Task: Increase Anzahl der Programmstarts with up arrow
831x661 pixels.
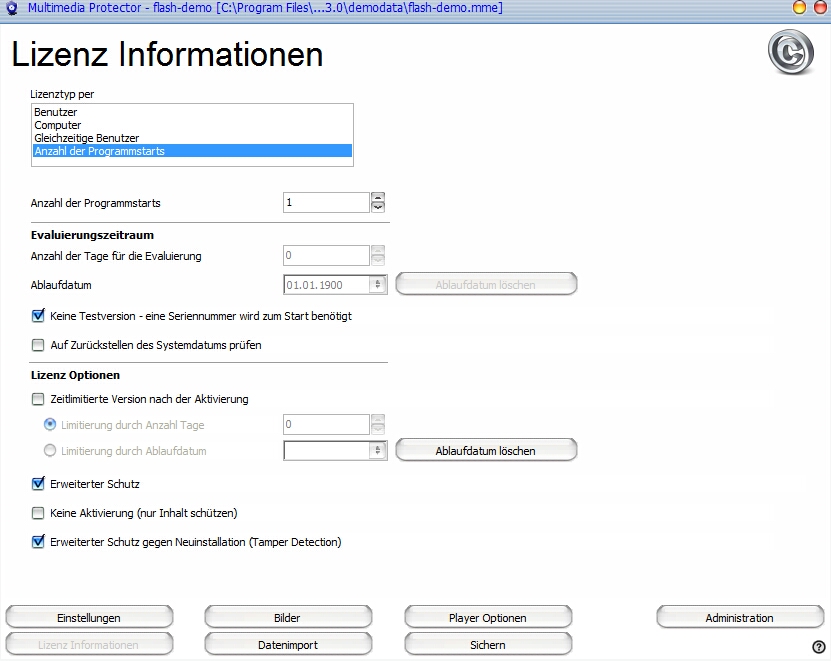Action: [378, 197]
